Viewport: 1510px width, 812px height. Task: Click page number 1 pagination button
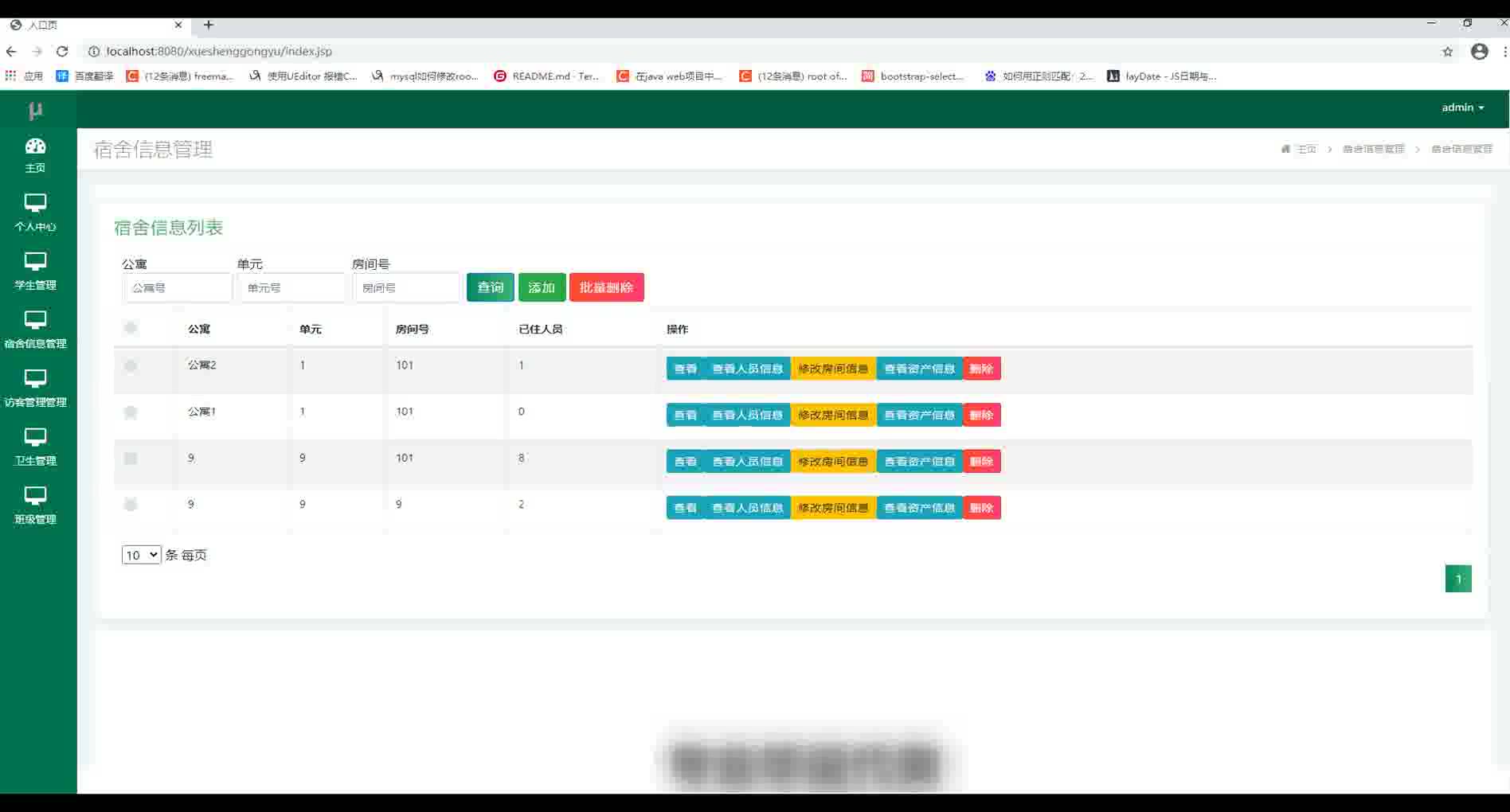pyautogui.click(x=1458, y=579)
